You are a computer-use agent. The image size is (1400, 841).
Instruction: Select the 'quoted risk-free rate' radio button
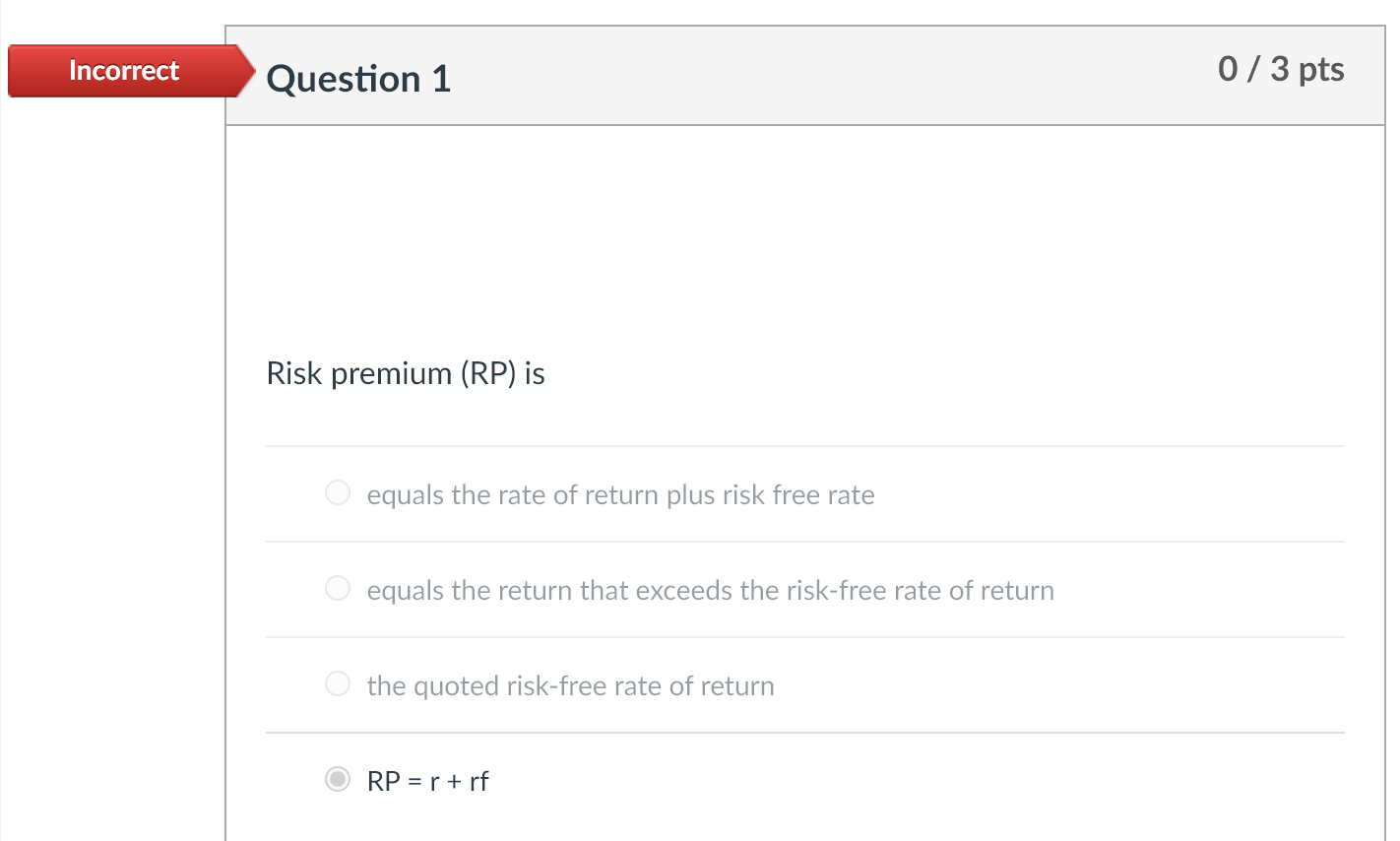click(338, 683)
